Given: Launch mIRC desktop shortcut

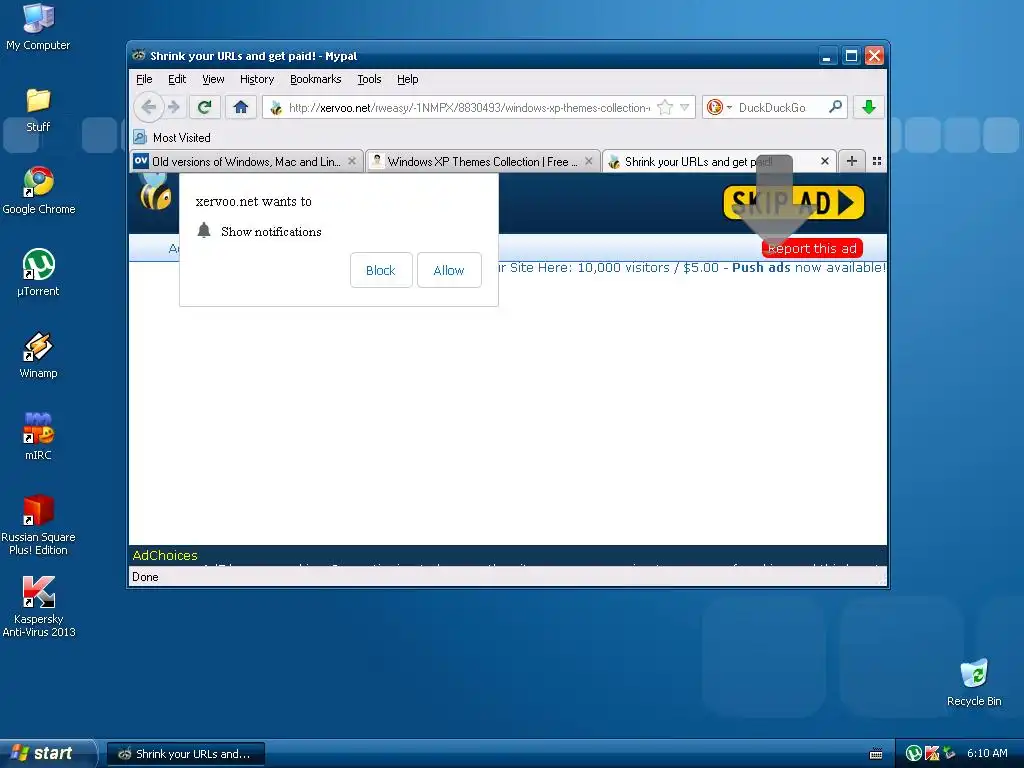Looking at the screenshot, I should (38, 436).
